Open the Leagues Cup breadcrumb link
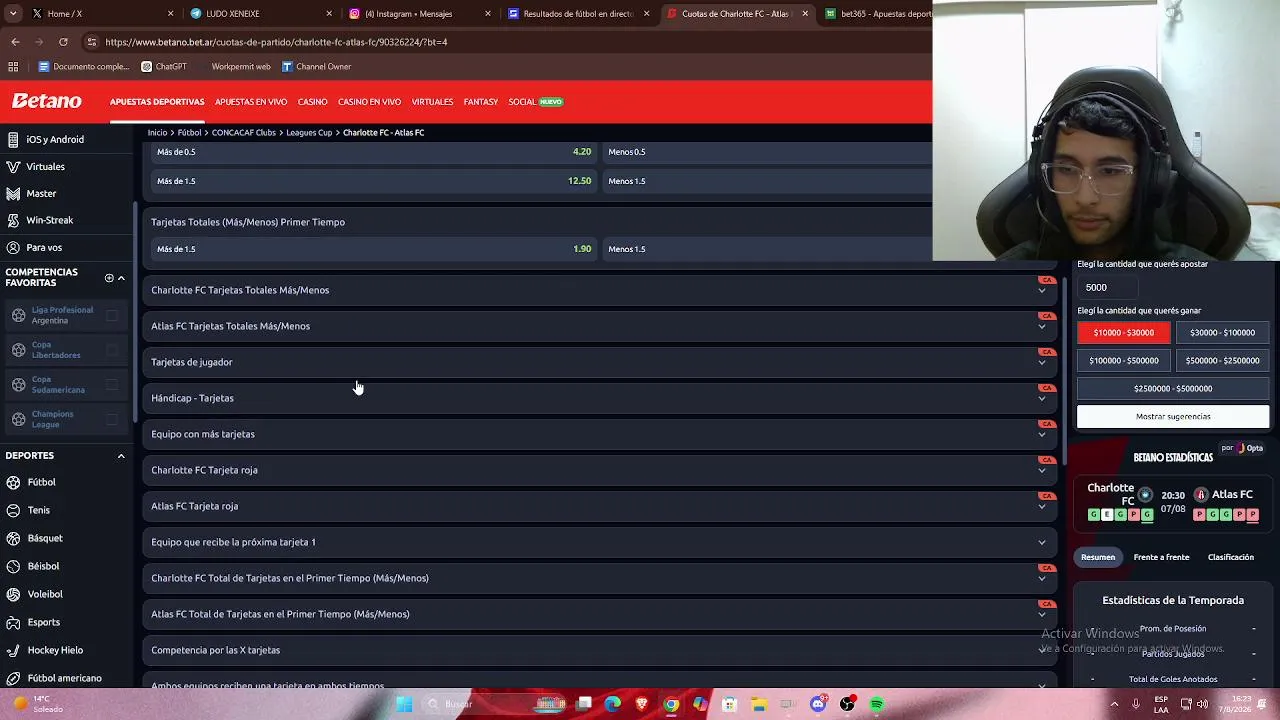 click(309, 133)
